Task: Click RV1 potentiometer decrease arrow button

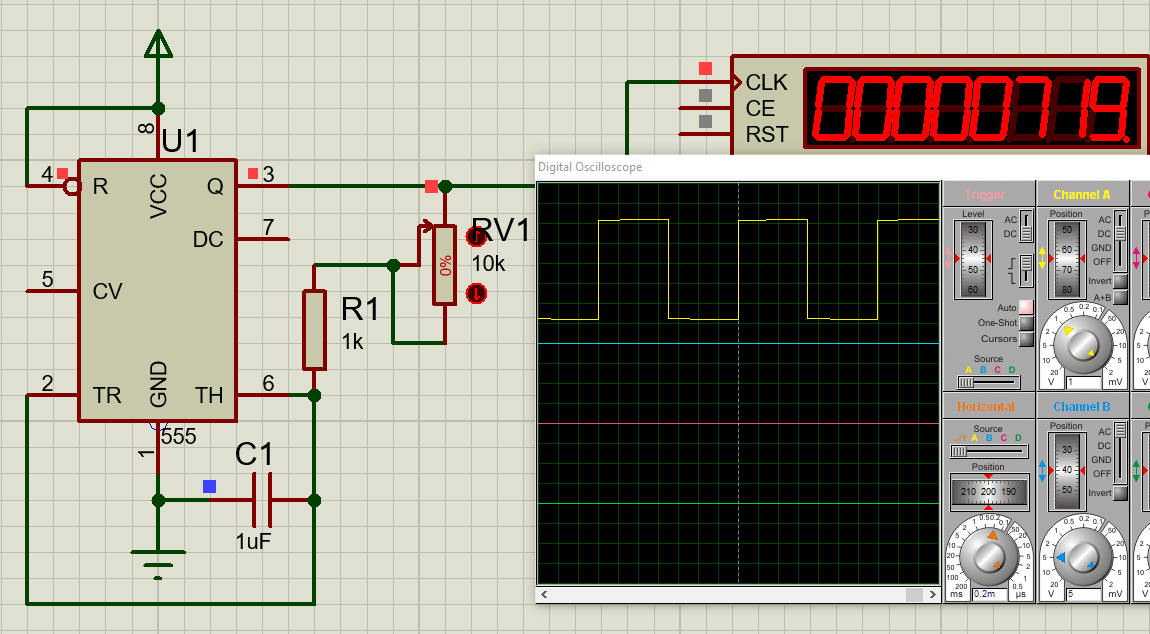Action: point(476,293)
